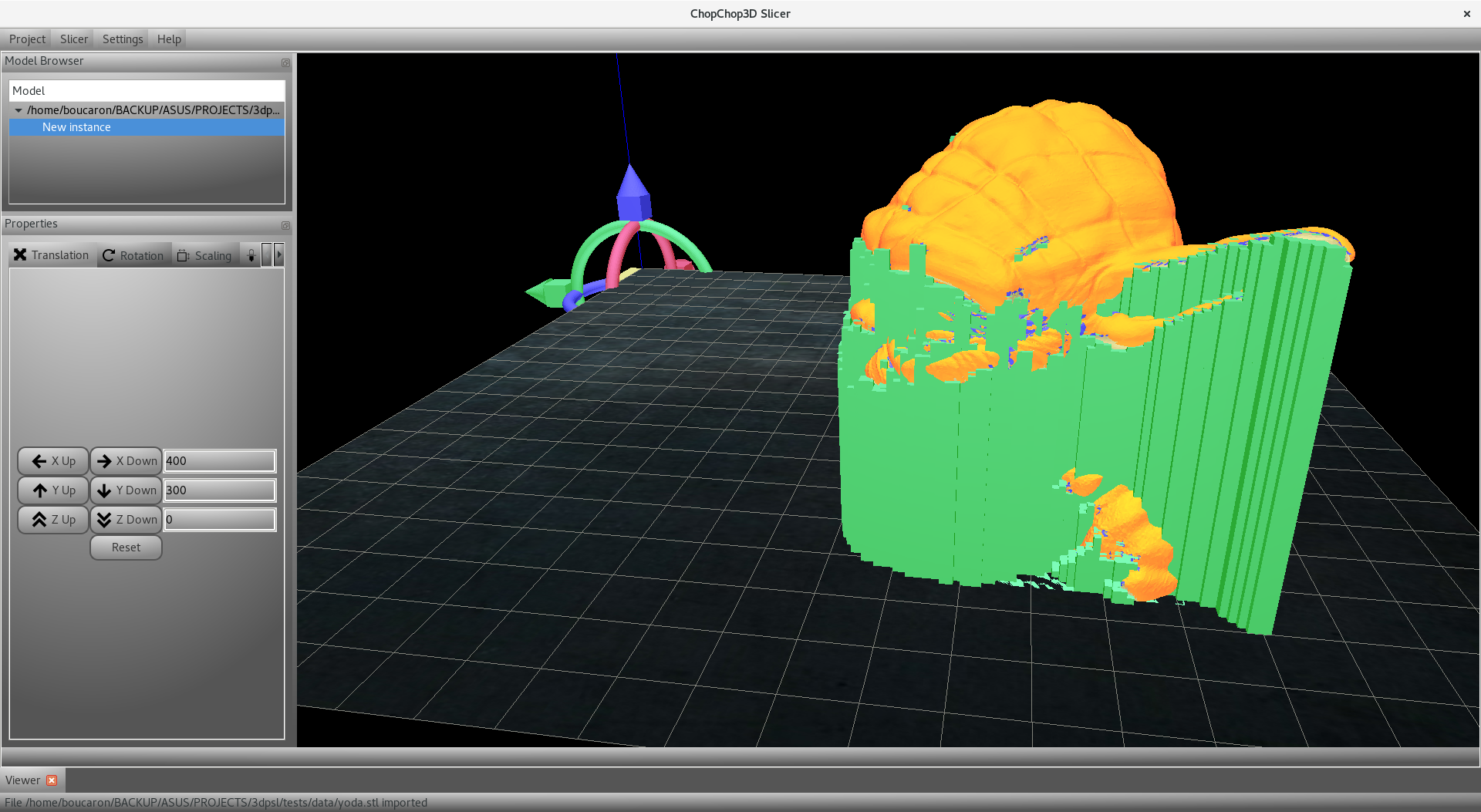Click the X Up button

pyautogui.click(x=53, y=461)
